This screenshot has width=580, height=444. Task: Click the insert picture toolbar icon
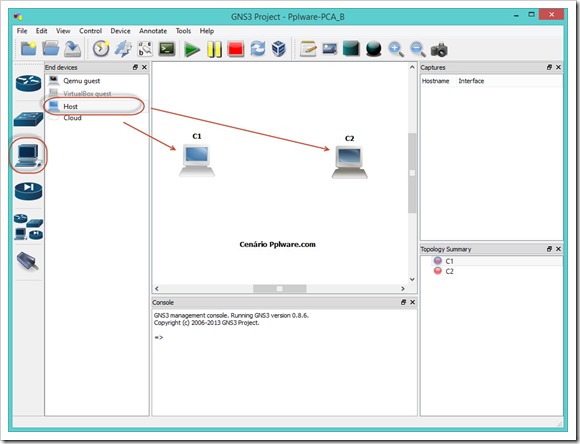330,49
